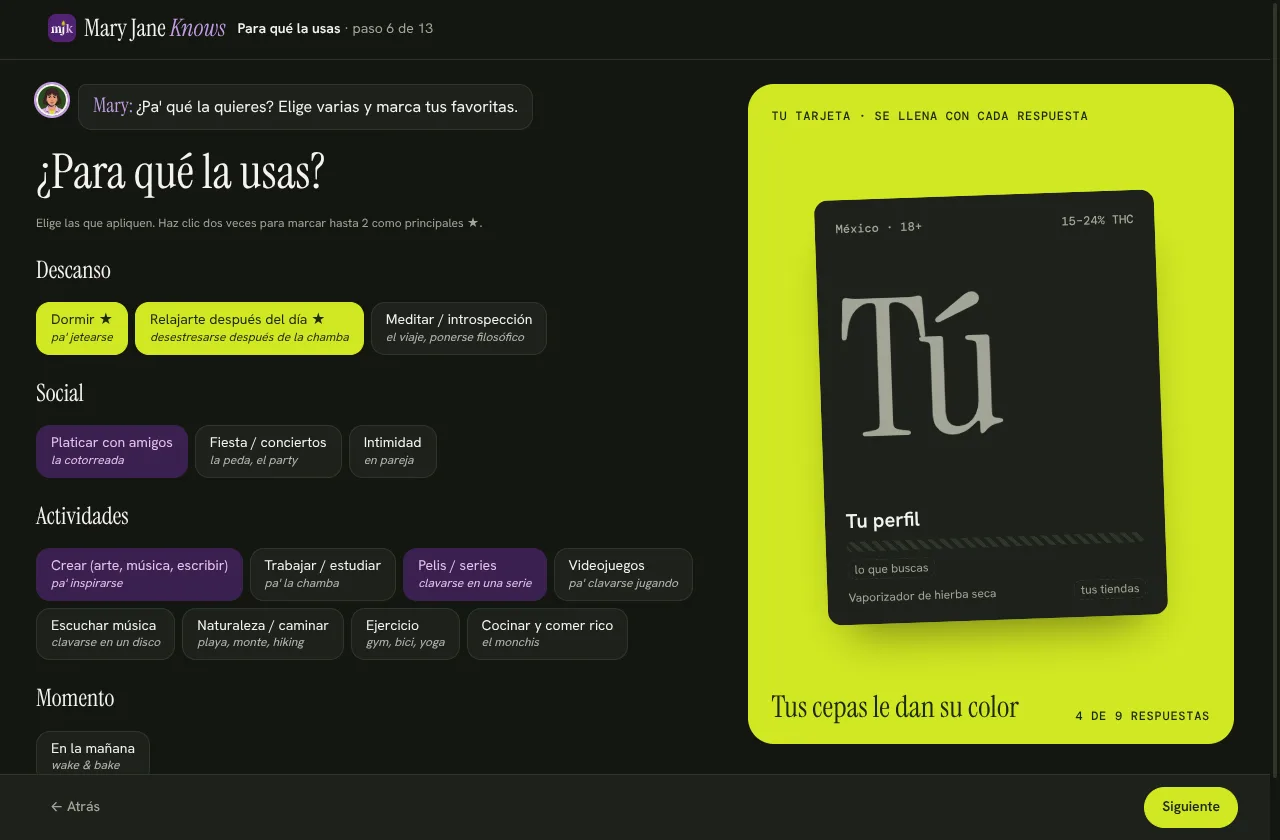Click 'paso 6 de 13' step indicator

click(x=393, y=28)
